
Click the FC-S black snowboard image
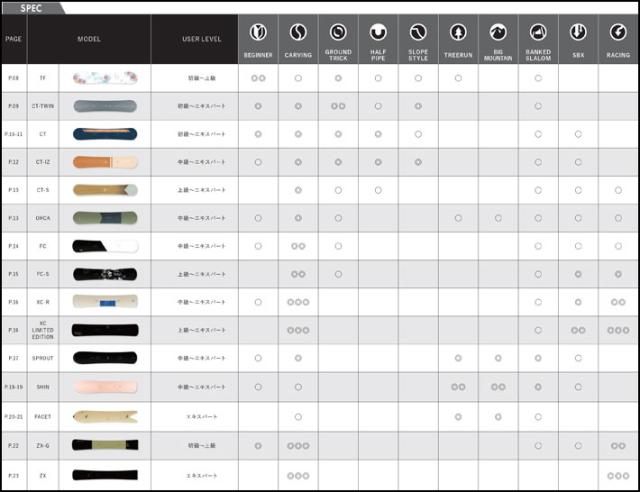coord(105,274)
